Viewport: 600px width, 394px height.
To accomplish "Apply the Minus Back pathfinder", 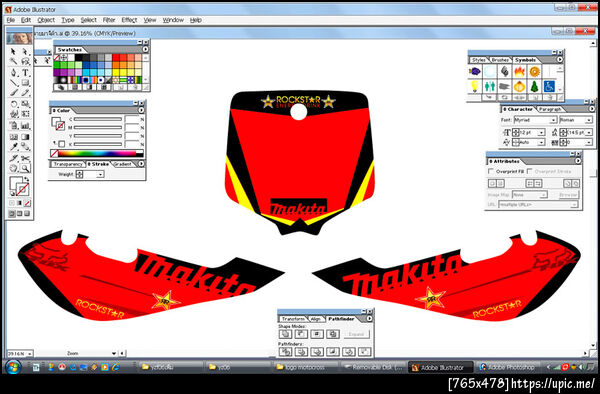I will coord(364,352).
